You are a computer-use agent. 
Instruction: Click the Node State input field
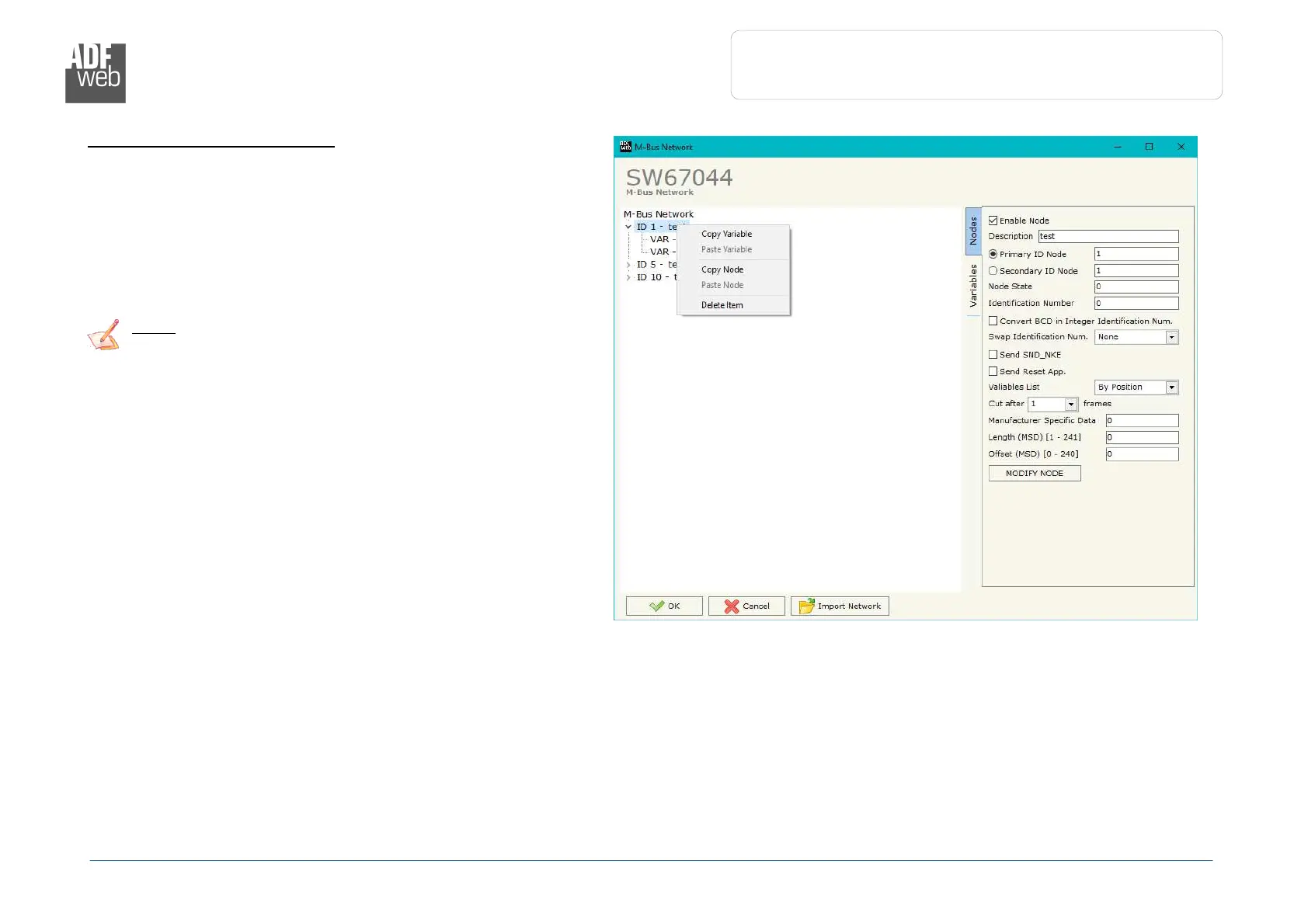point(1136,287)
